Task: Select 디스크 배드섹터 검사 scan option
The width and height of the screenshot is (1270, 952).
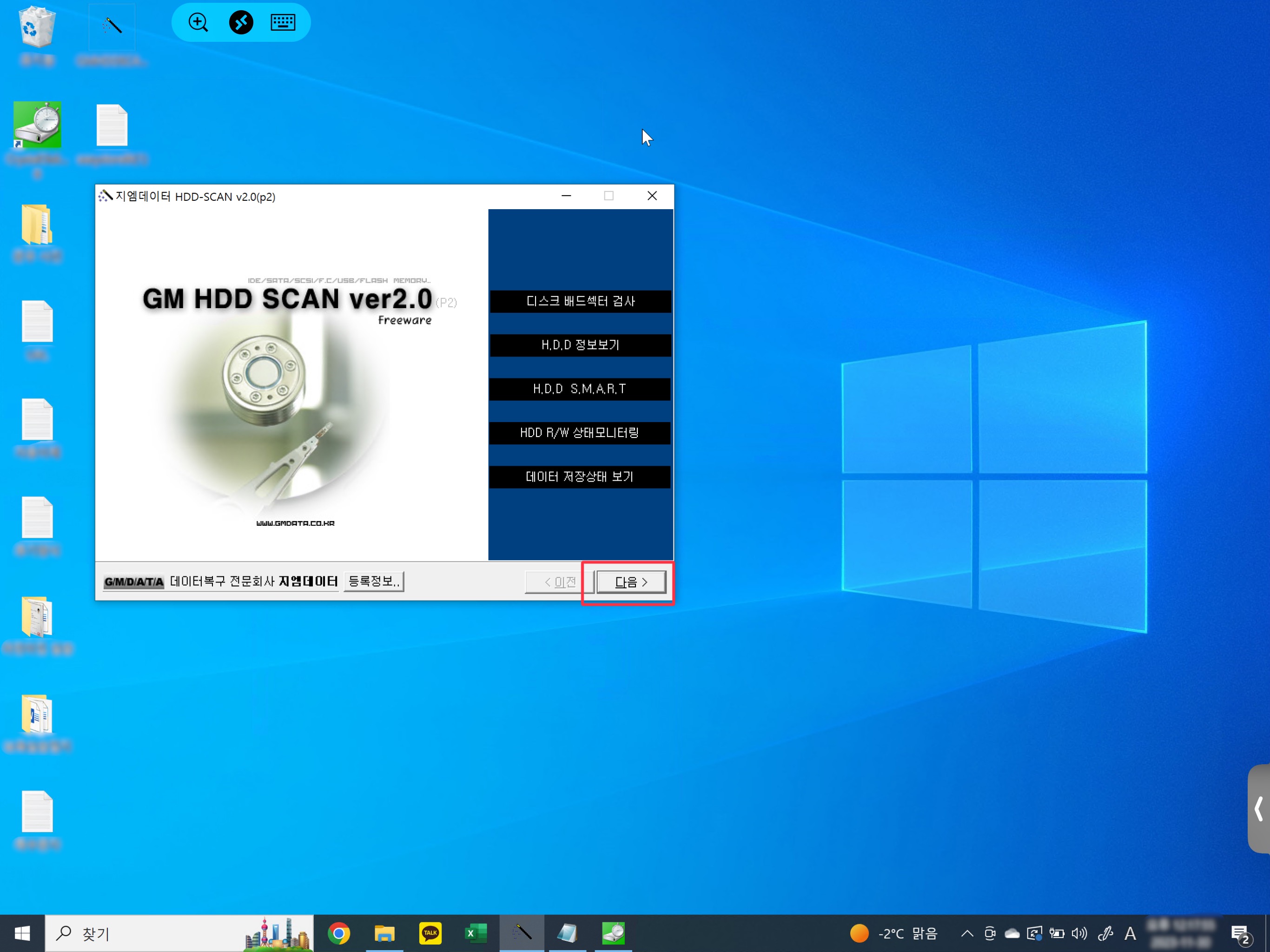Action: pos(580,301)
